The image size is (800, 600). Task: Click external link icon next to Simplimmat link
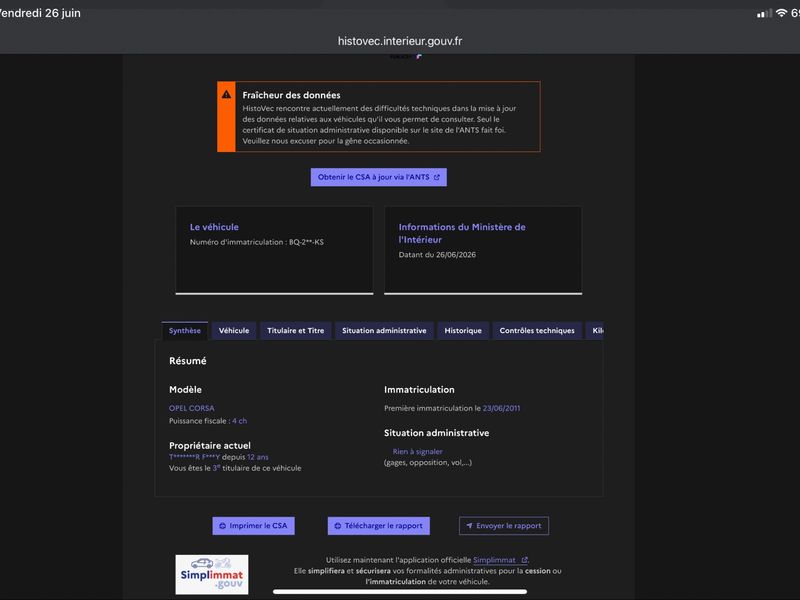[524, 560]
